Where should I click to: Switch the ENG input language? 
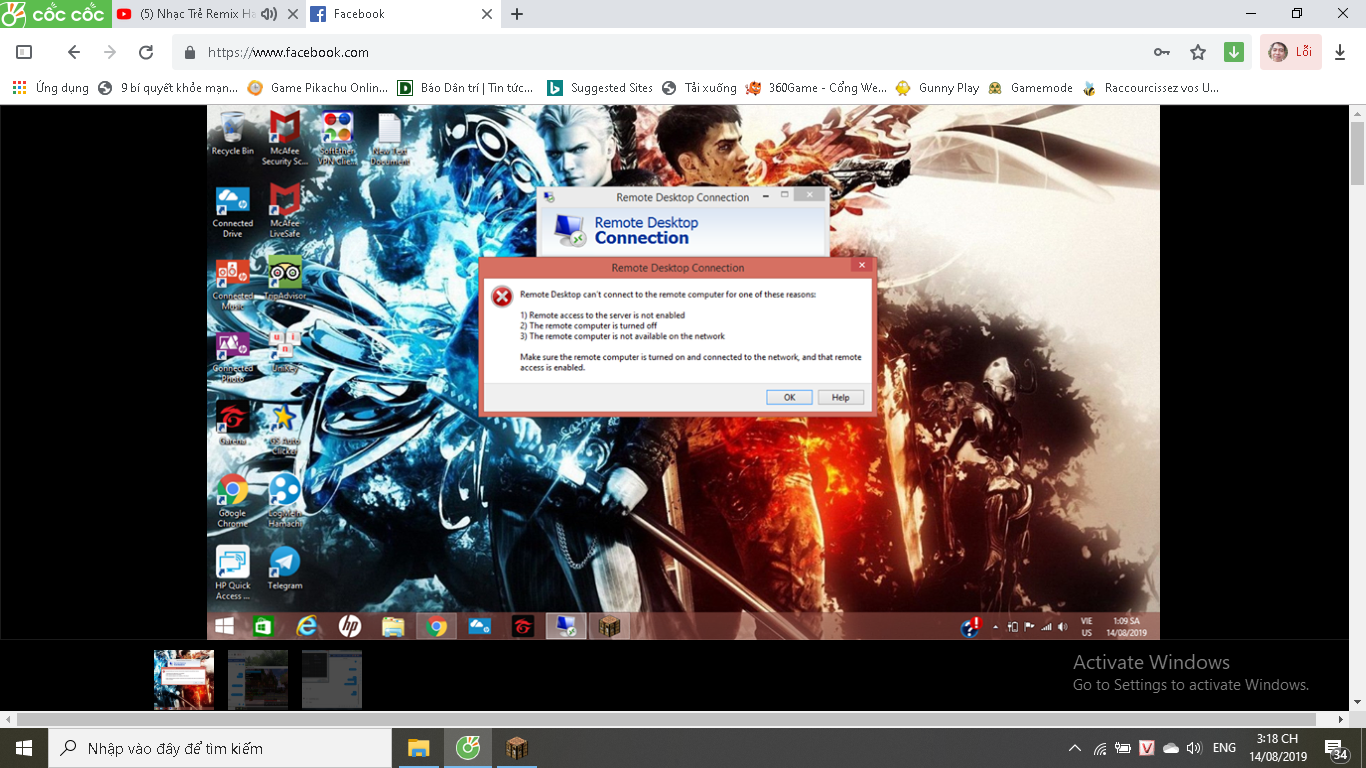[1224, 748]
